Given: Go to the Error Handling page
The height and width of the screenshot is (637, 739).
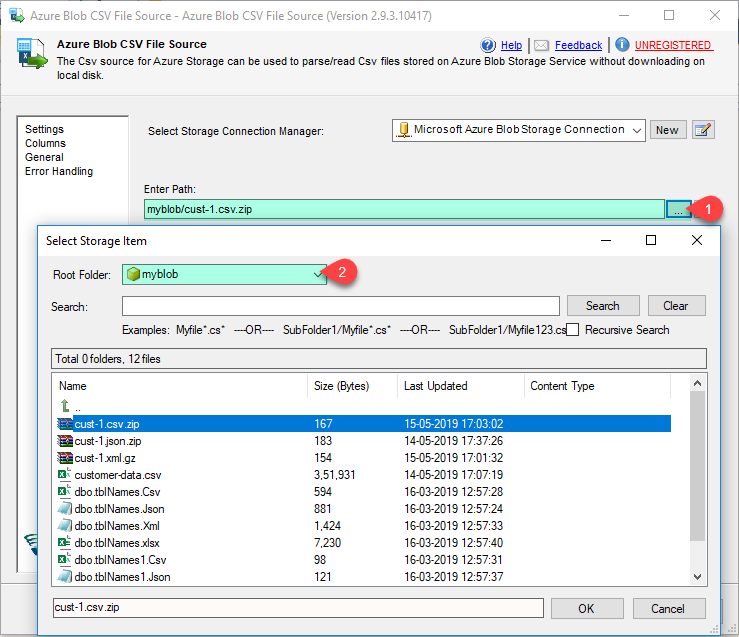Looking at the screenshot, I should pos(59,172).
